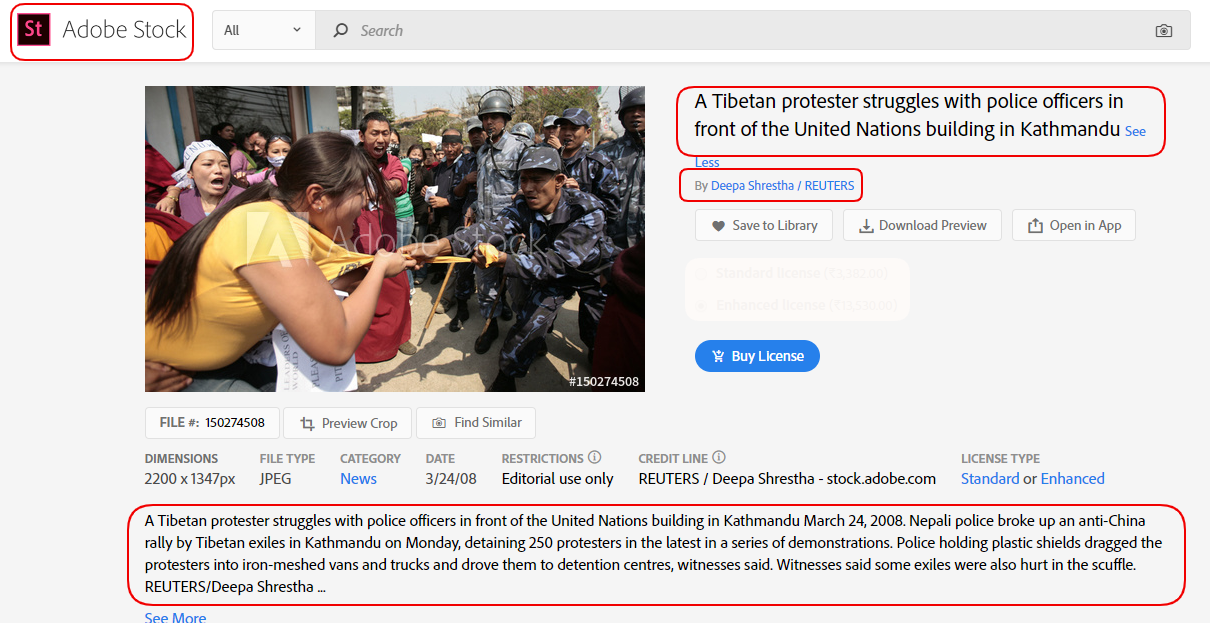Screen dimensions: 1210x623
Task: Click the Open in App button
Action: (x=1074, y=225)
